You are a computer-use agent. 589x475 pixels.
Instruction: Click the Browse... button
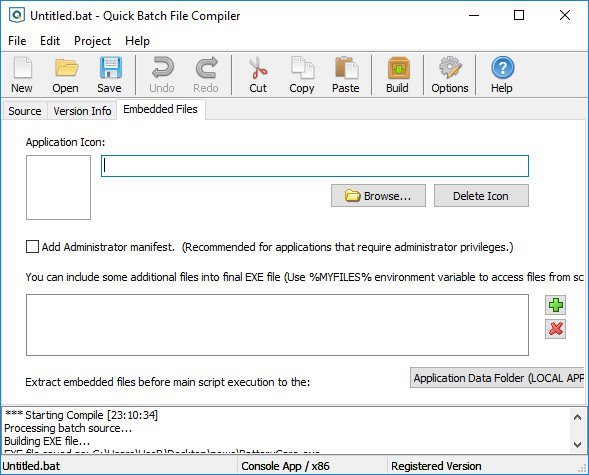[378, 196]
